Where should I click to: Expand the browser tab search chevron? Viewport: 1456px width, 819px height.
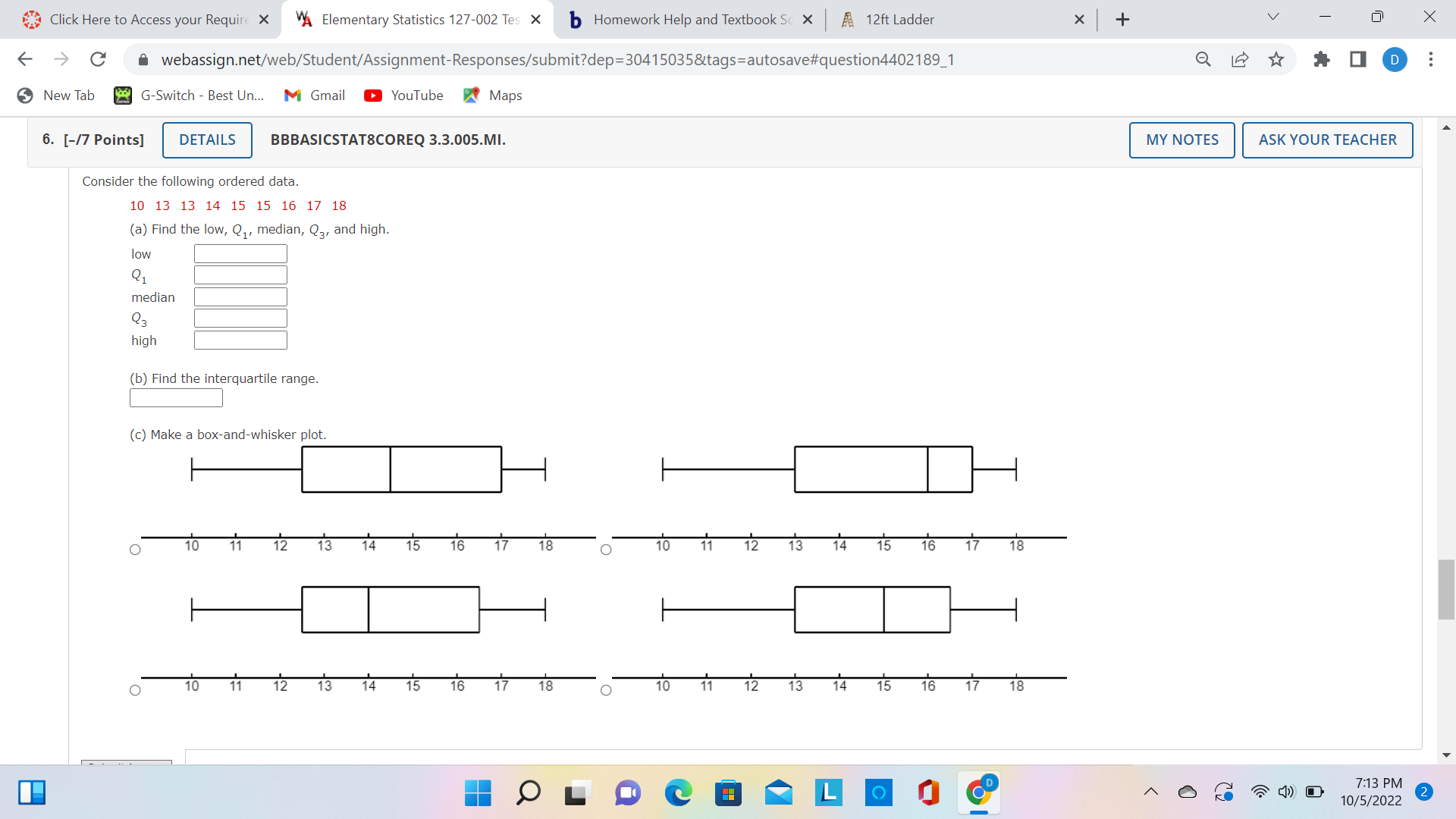click(1272, 16)
